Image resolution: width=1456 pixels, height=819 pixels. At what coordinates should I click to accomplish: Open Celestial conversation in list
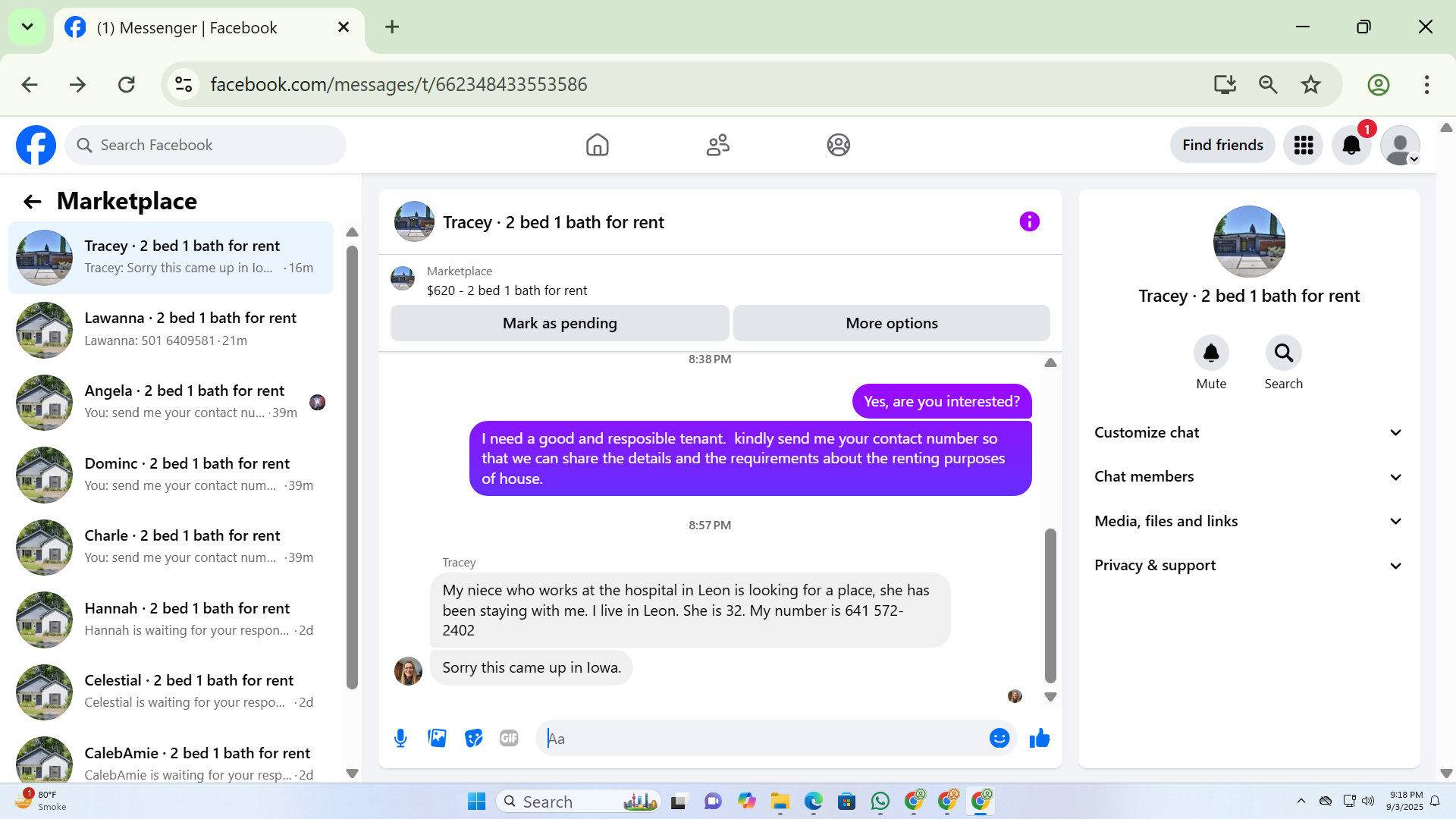(171, 692)
